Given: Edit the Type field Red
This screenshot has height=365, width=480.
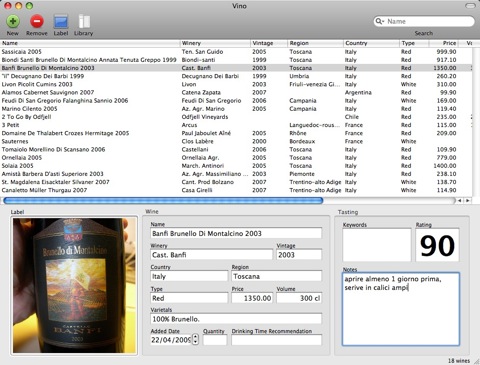Looking at the screenshot, I should pyautogui.click(x=189, y=298).
